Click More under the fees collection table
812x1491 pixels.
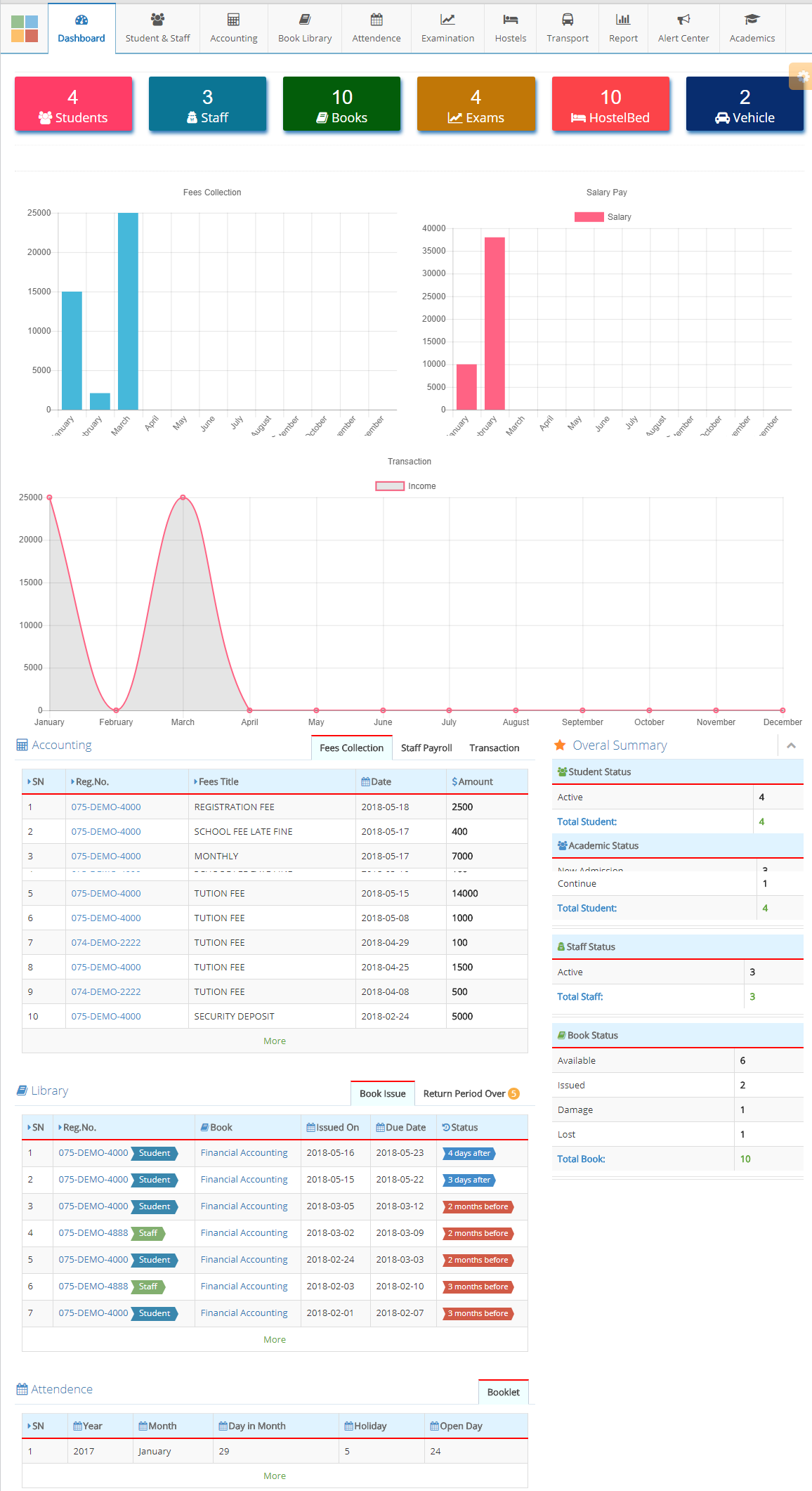[275, 1041]
